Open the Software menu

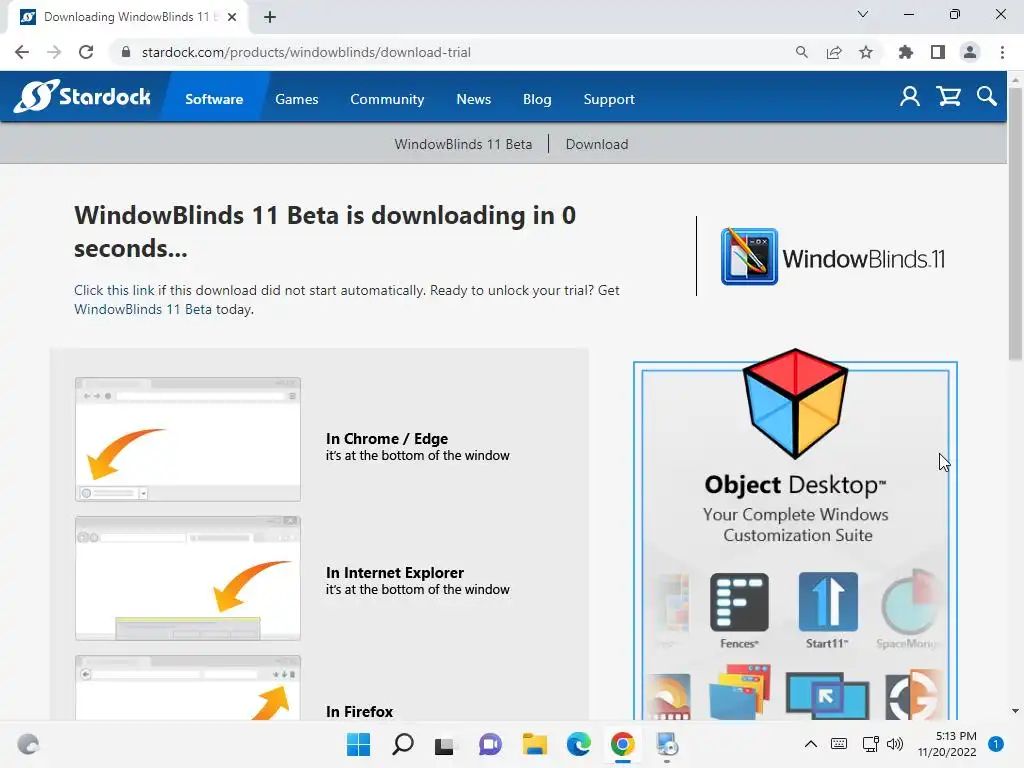pos(214,99)
